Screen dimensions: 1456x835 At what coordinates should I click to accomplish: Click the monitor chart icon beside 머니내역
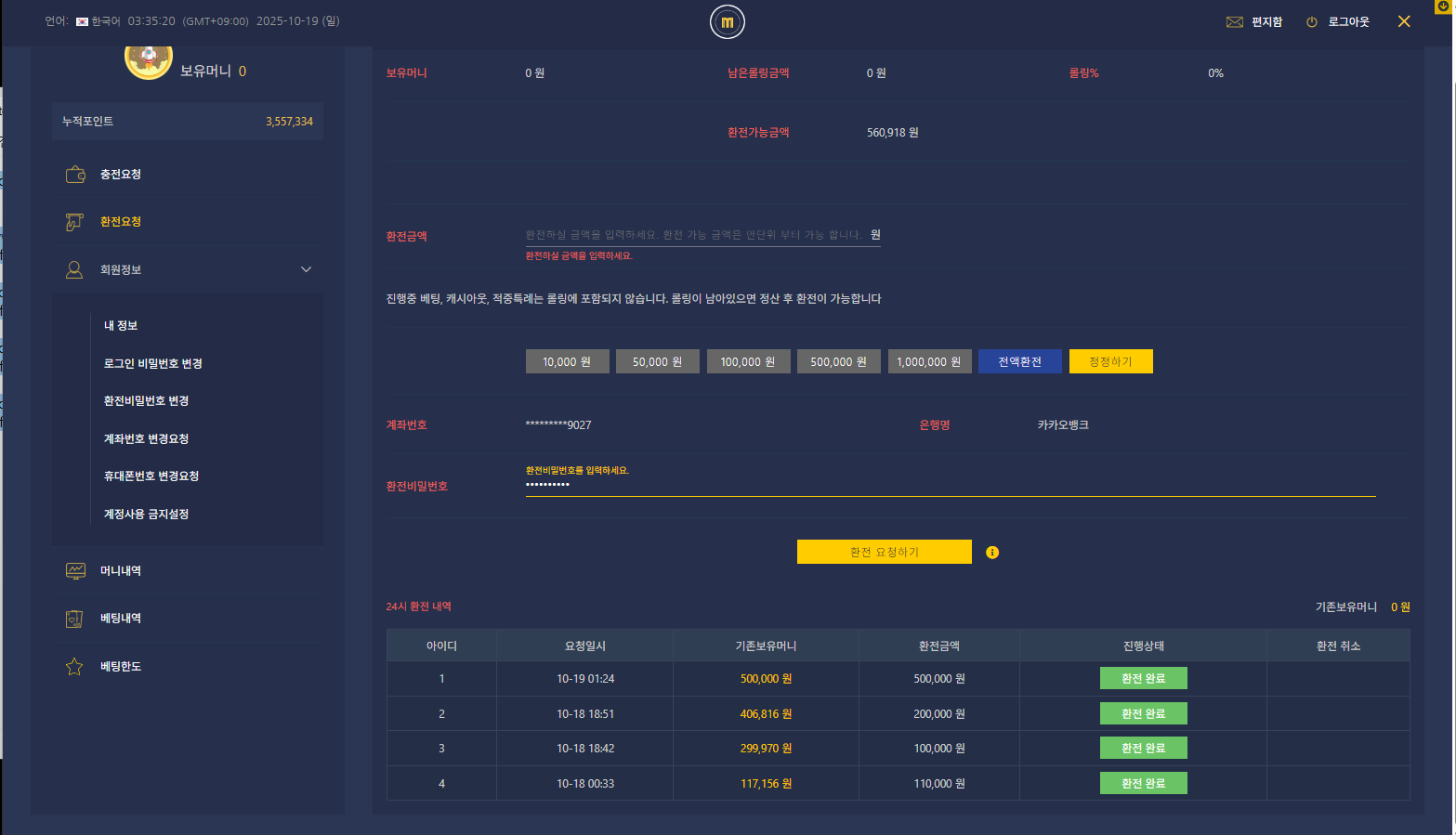point(75,571)
